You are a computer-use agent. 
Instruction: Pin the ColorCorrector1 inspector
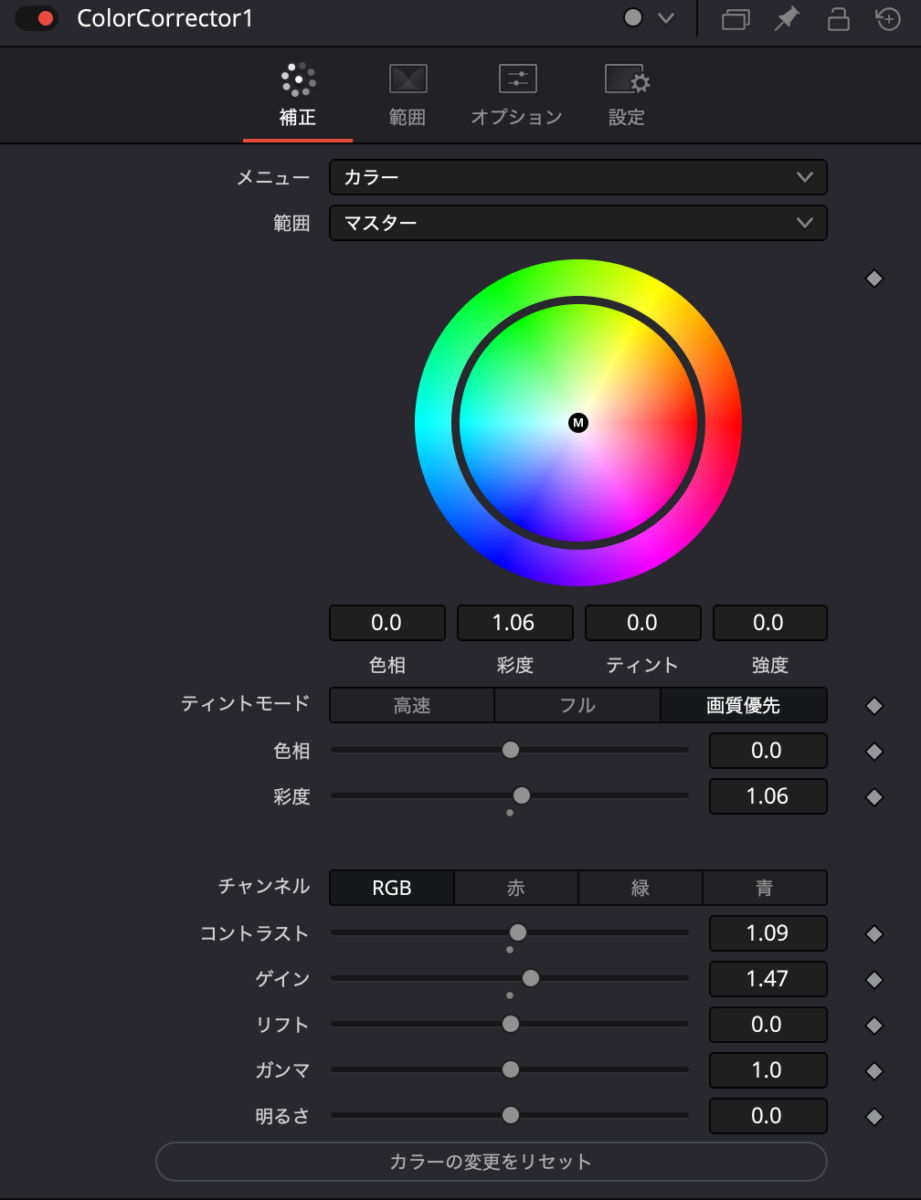click(787, 19)
